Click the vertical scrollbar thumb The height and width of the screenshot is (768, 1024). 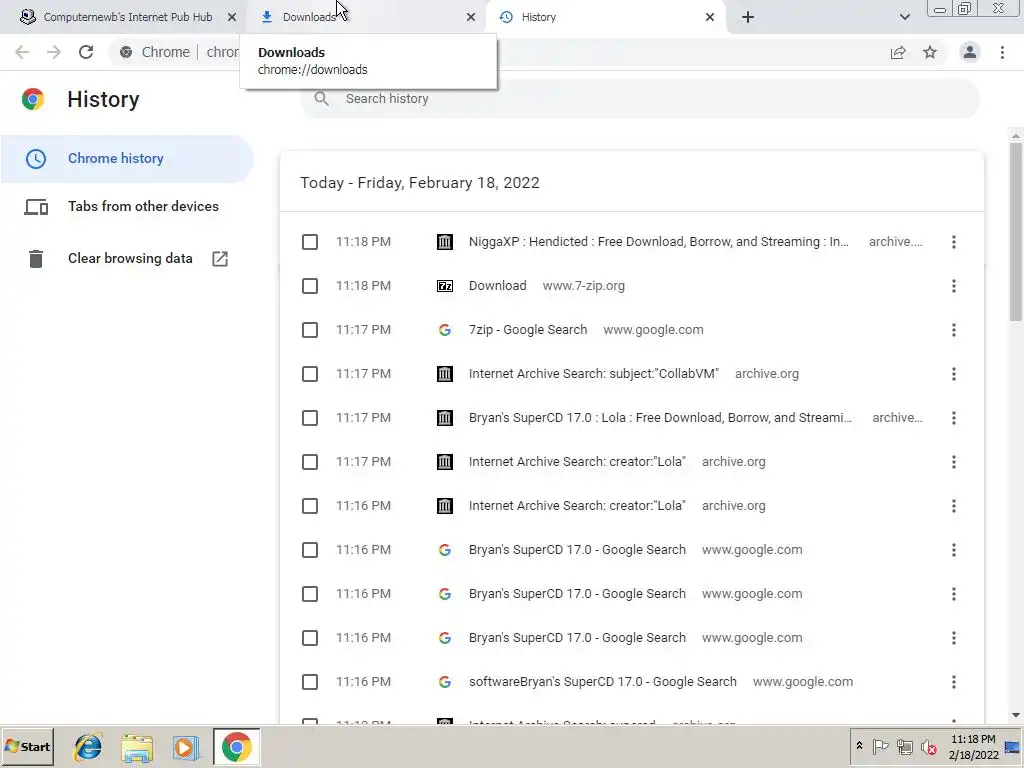pyautogui.click(x=1016, y=232)
